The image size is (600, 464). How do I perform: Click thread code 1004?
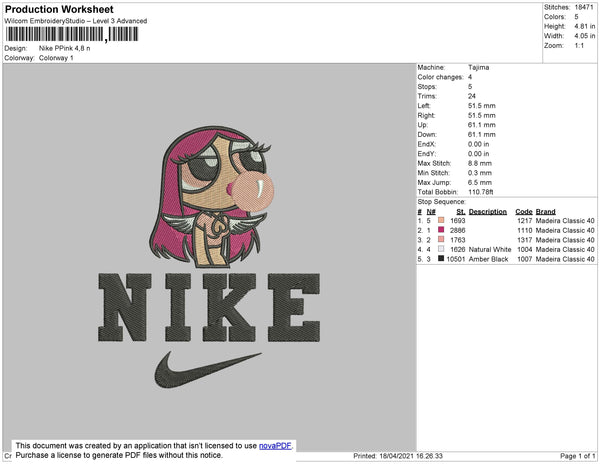[x=525, y=249]
